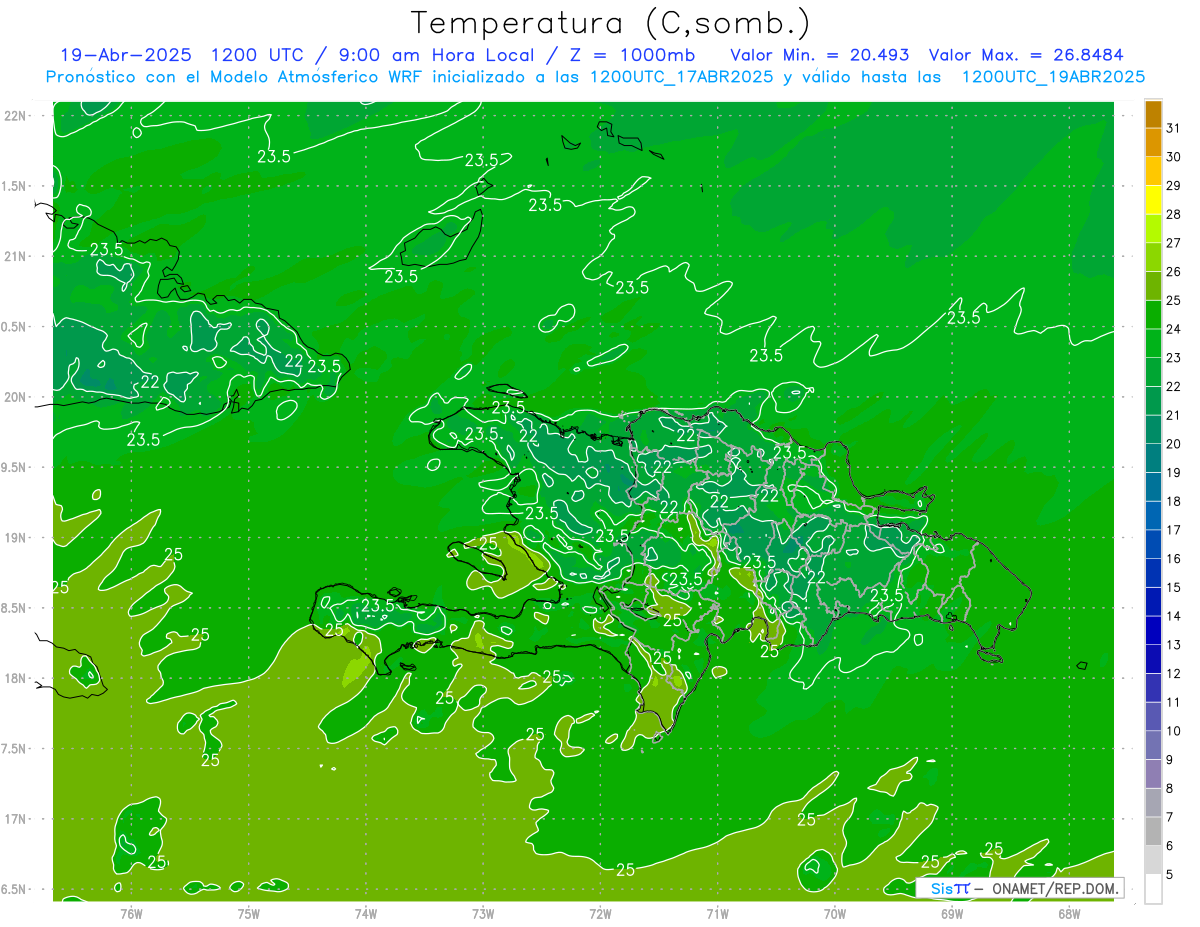This screenshot has height=927, width=1200.
Task: Click legend value '27'
Action: (1173, 243)
